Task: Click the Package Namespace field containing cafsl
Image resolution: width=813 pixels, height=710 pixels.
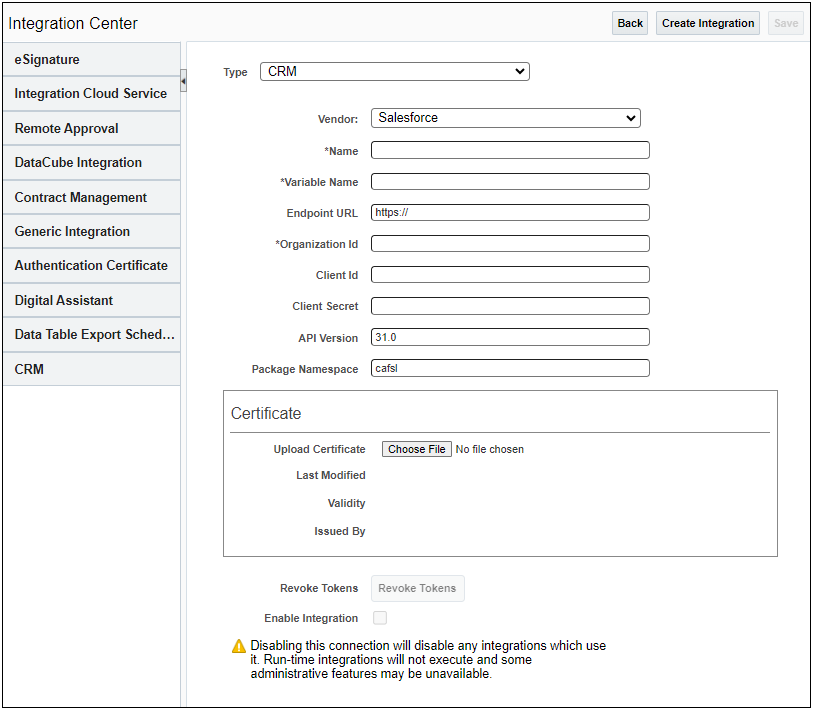Action: [509, 368]
